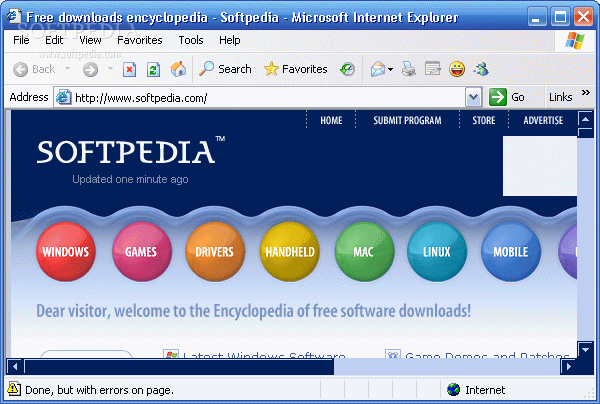
Task: Click the 'Dear visitor, welcome' heading text
Action: tap(253, 311)
